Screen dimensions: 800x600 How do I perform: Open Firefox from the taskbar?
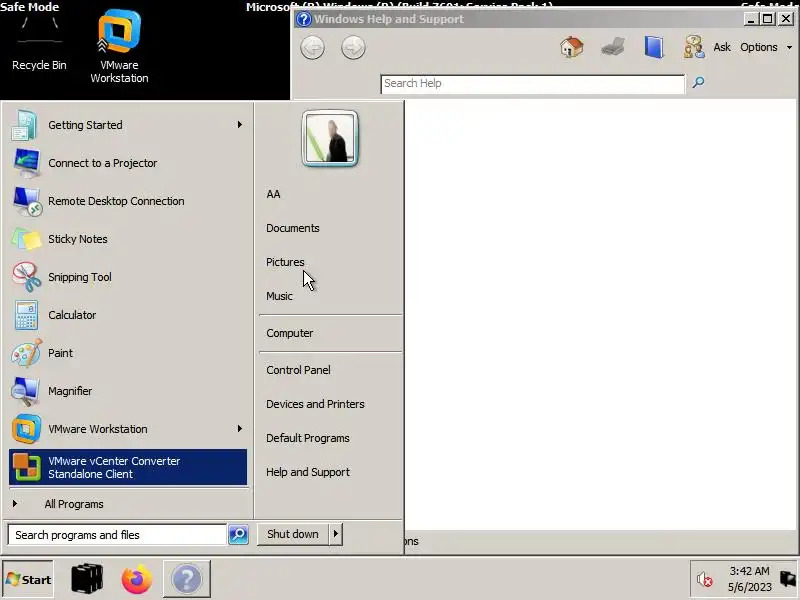(137, 579)
